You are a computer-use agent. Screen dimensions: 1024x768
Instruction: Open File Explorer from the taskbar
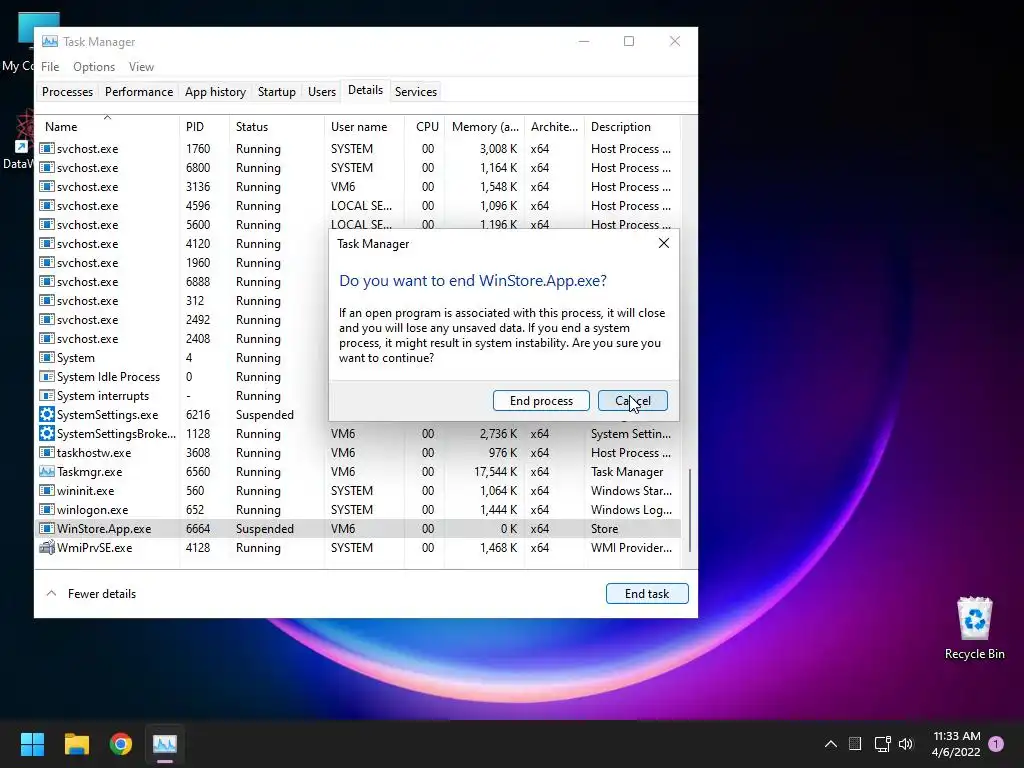[76, 744]
